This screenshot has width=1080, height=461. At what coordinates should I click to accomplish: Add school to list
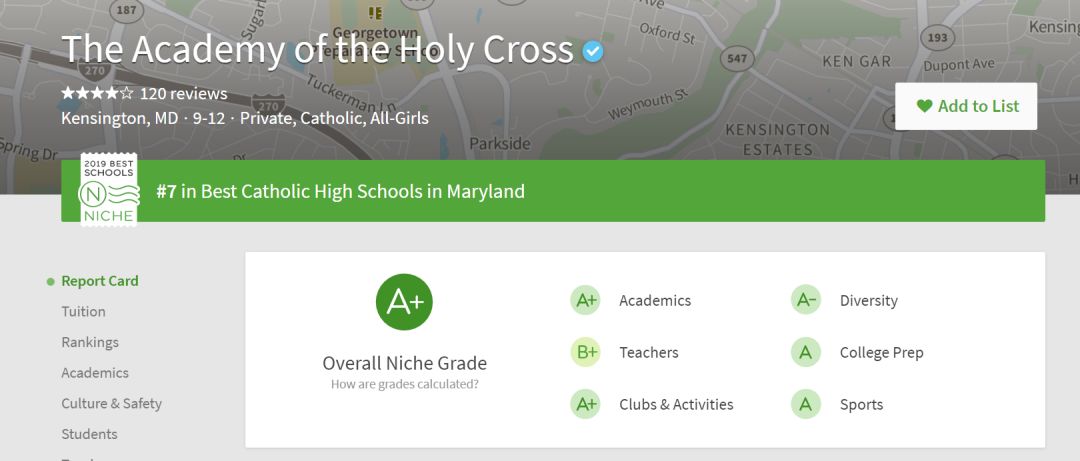(x=966, y=106)
